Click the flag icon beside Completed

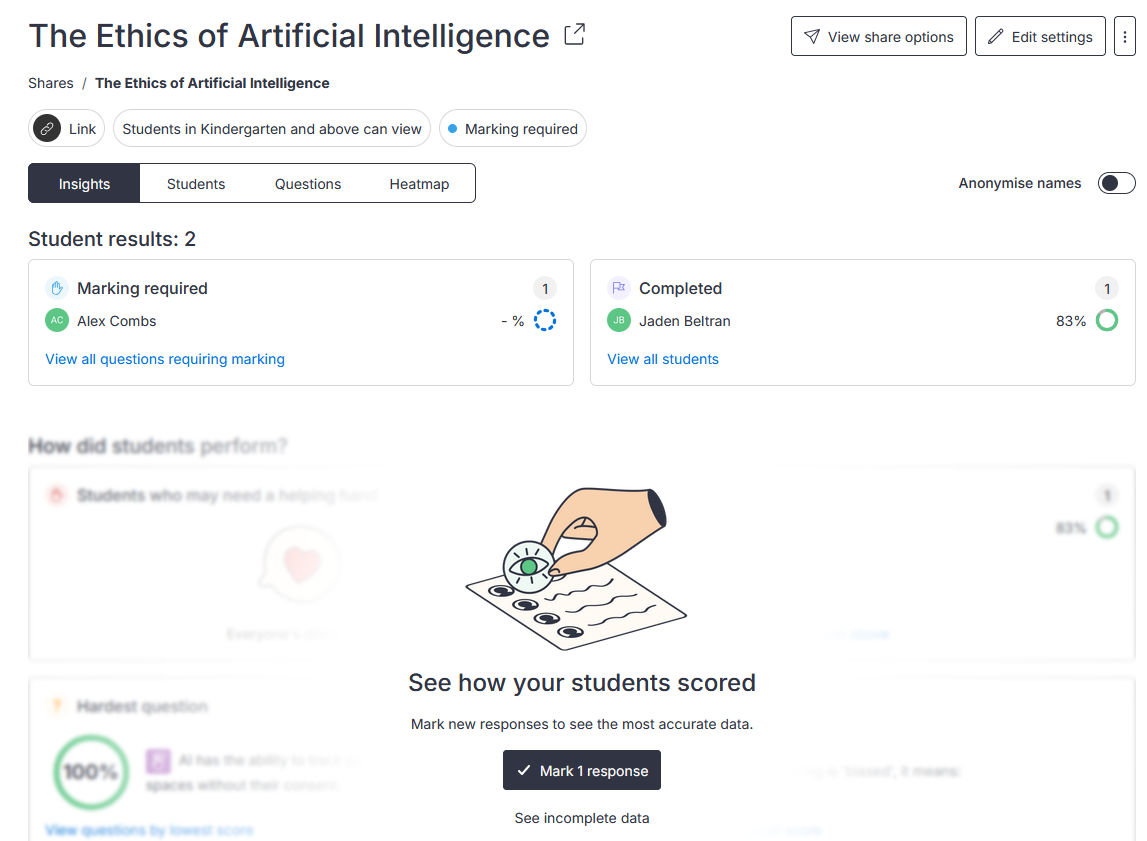[619, 288]
